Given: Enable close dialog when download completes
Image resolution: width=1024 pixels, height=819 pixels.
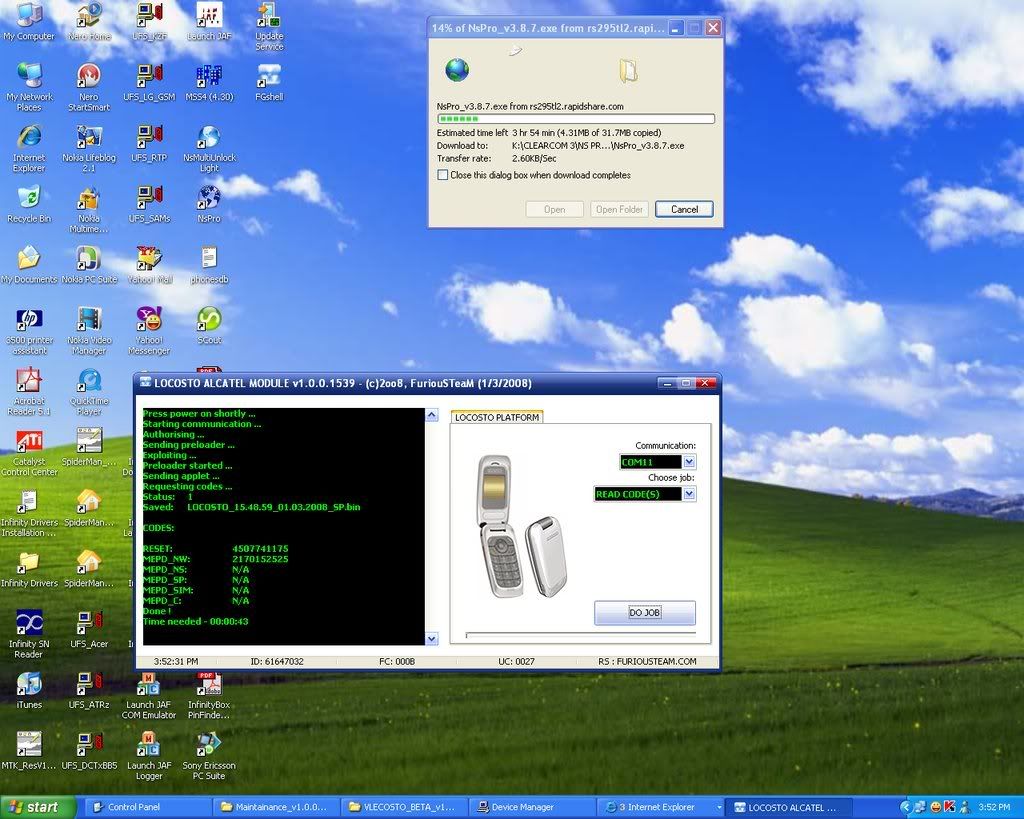Looking at the screenshot, I should point(443,175).
